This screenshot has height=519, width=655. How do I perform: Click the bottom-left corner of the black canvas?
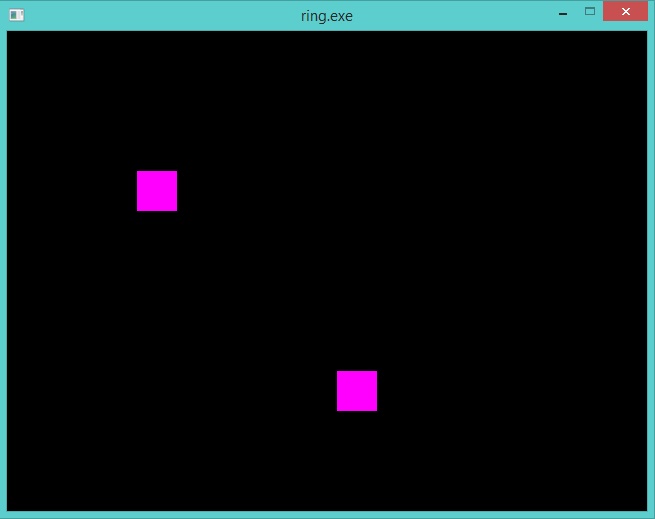tap(10, 507)
